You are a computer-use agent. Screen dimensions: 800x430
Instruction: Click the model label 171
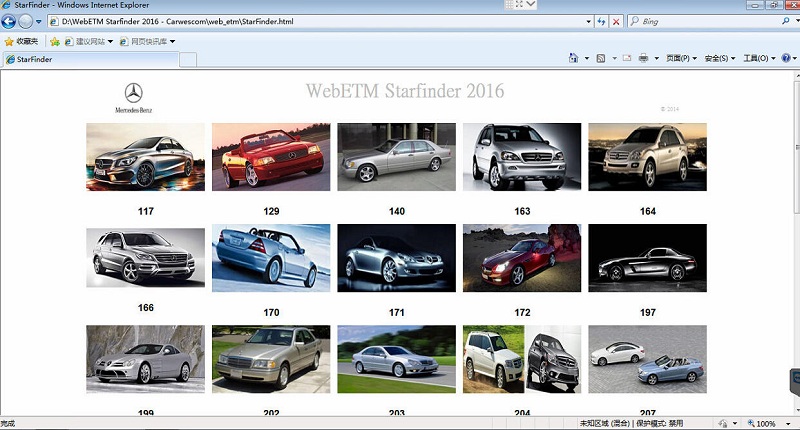[396, 312]
